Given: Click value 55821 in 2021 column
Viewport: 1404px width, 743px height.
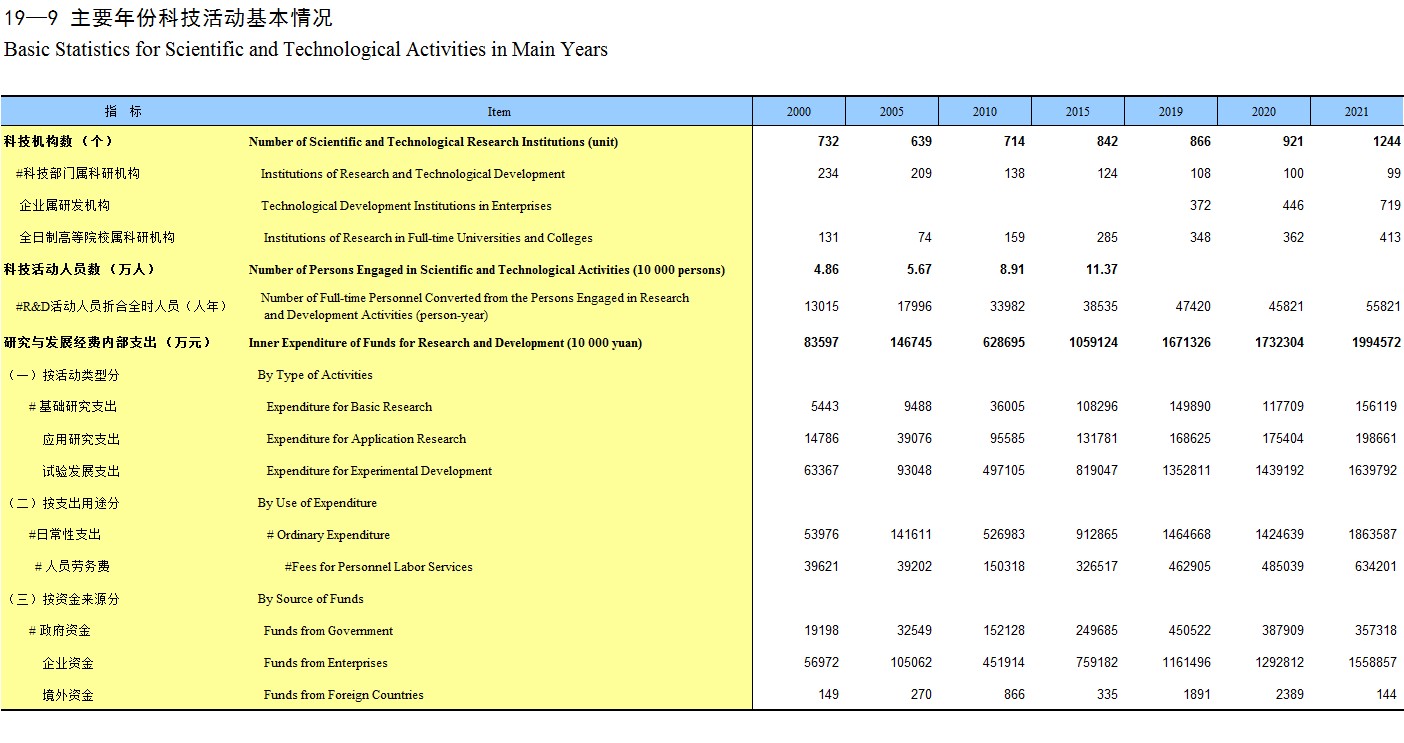Looking at the screenshot, I should (1382, 306).
